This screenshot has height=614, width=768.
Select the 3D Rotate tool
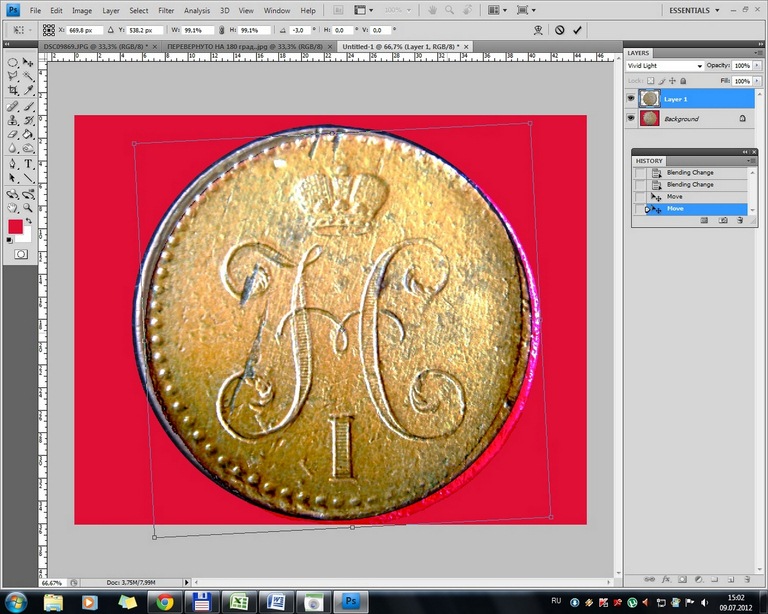click(13, 194)
